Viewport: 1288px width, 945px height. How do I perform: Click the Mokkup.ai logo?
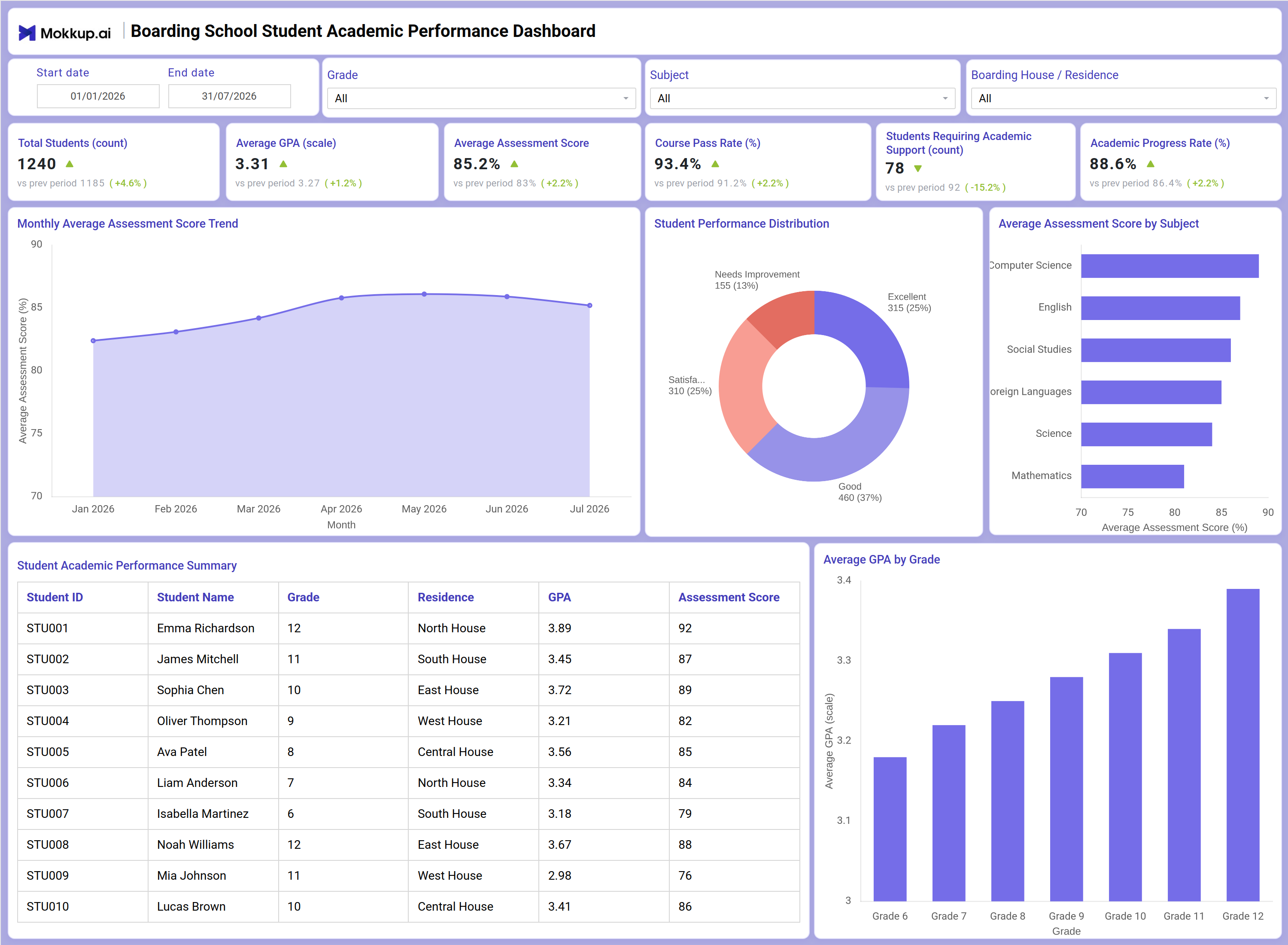(64, 33)
